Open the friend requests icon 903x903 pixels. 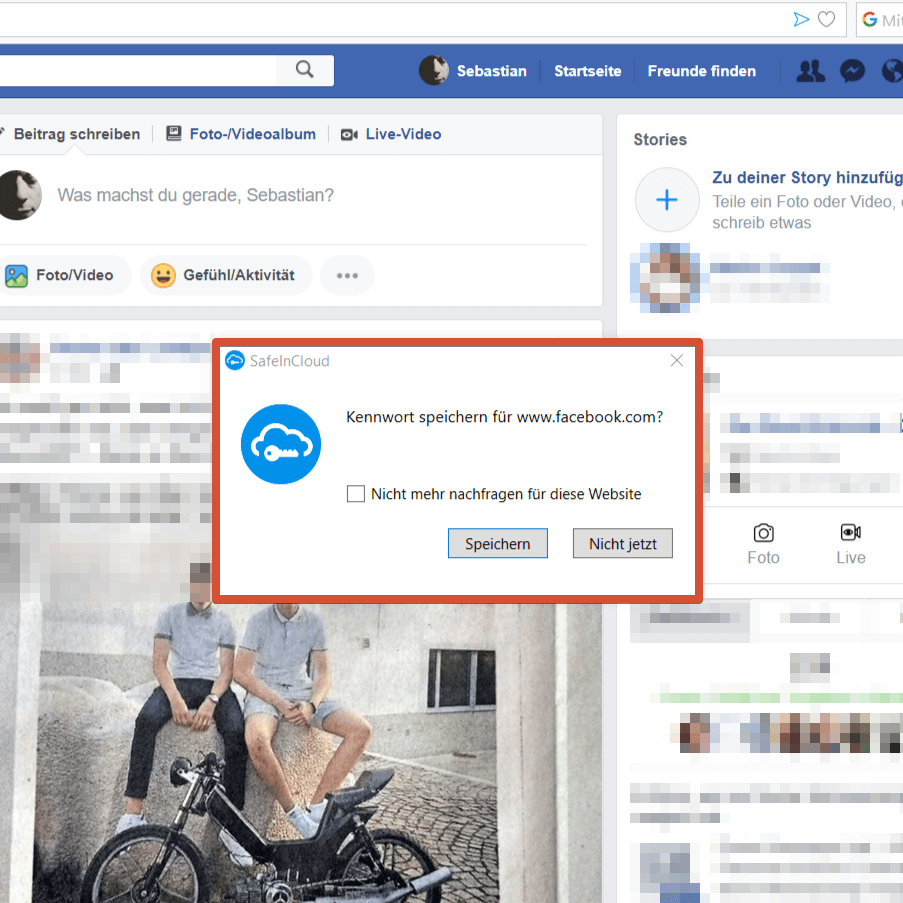pyautogui.click(x=810, y=71)
